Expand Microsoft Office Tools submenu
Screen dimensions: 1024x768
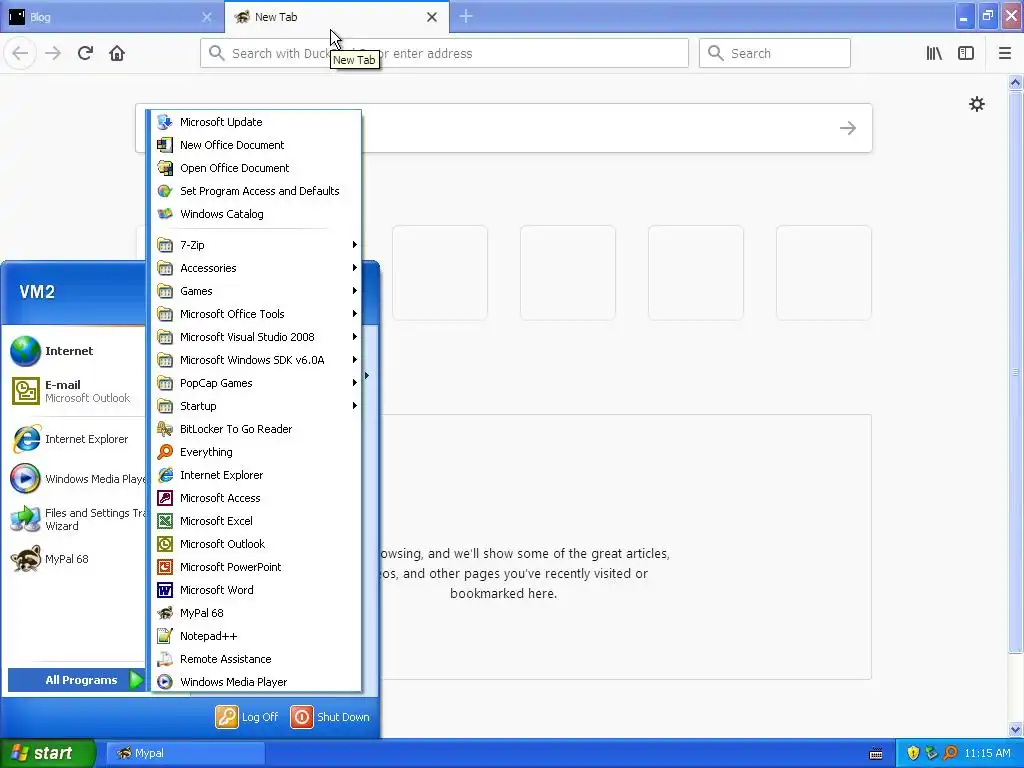click(x=254, y=314)
